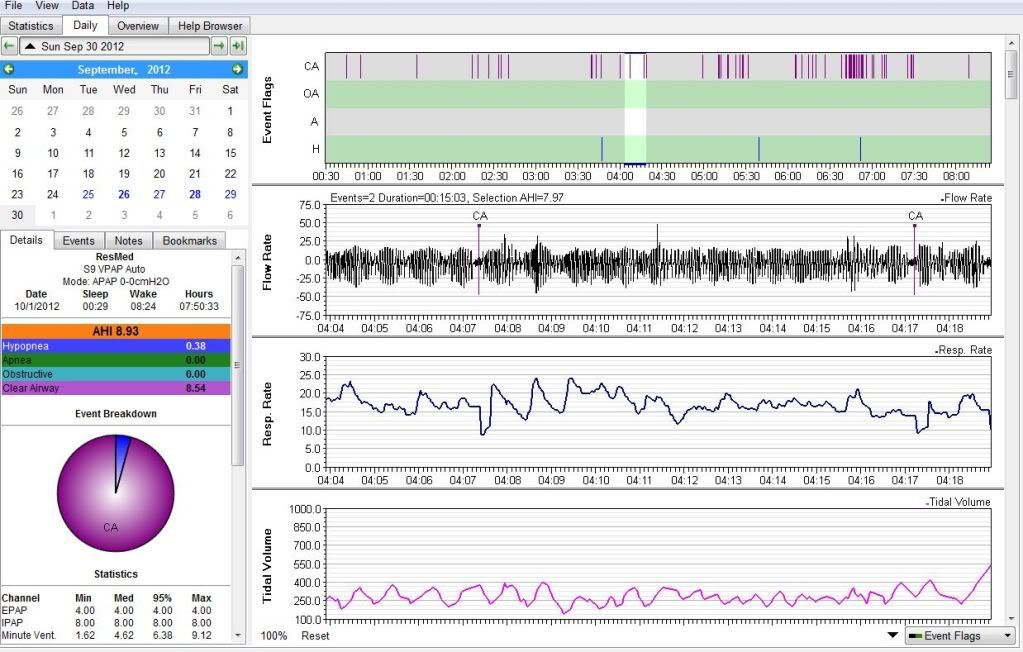Open the Data menu
The width and height of the screenshot is (1023, 652).
tap(83, 5)
